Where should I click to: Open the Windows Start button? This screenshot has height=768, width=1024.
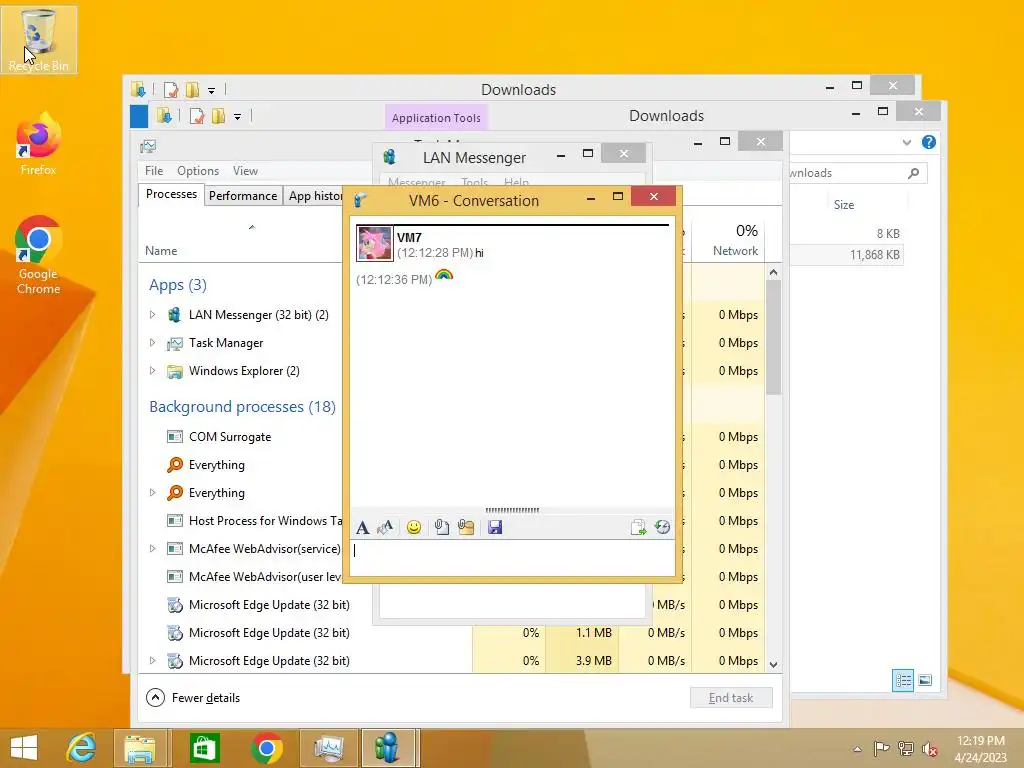(24, 748)
